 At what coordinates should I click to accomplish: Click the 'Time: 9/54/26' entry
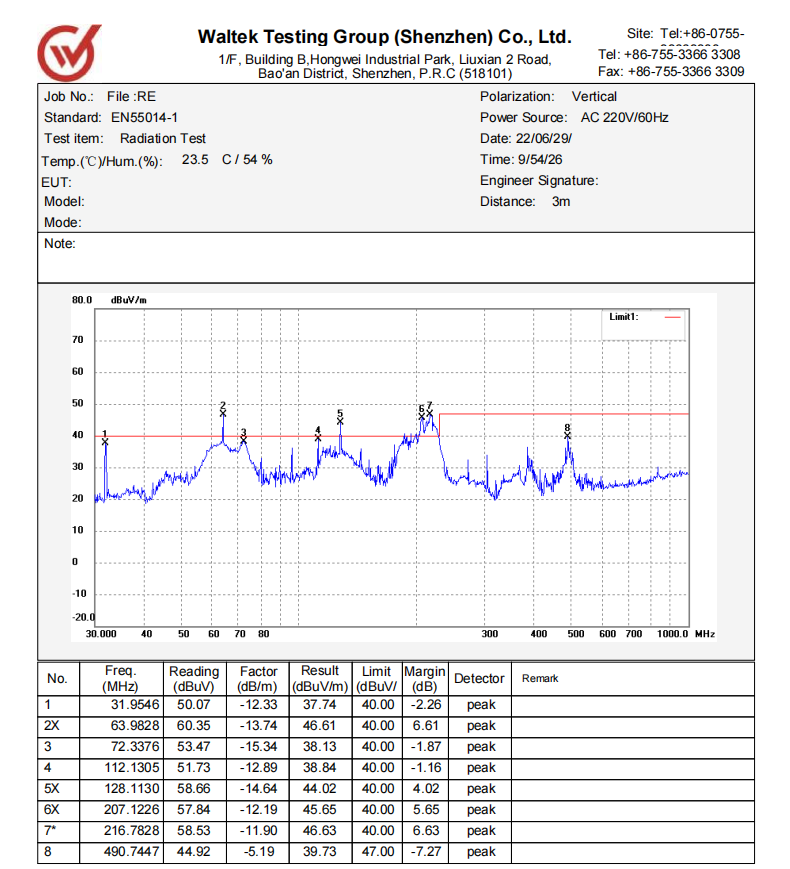tap(521, 160)
